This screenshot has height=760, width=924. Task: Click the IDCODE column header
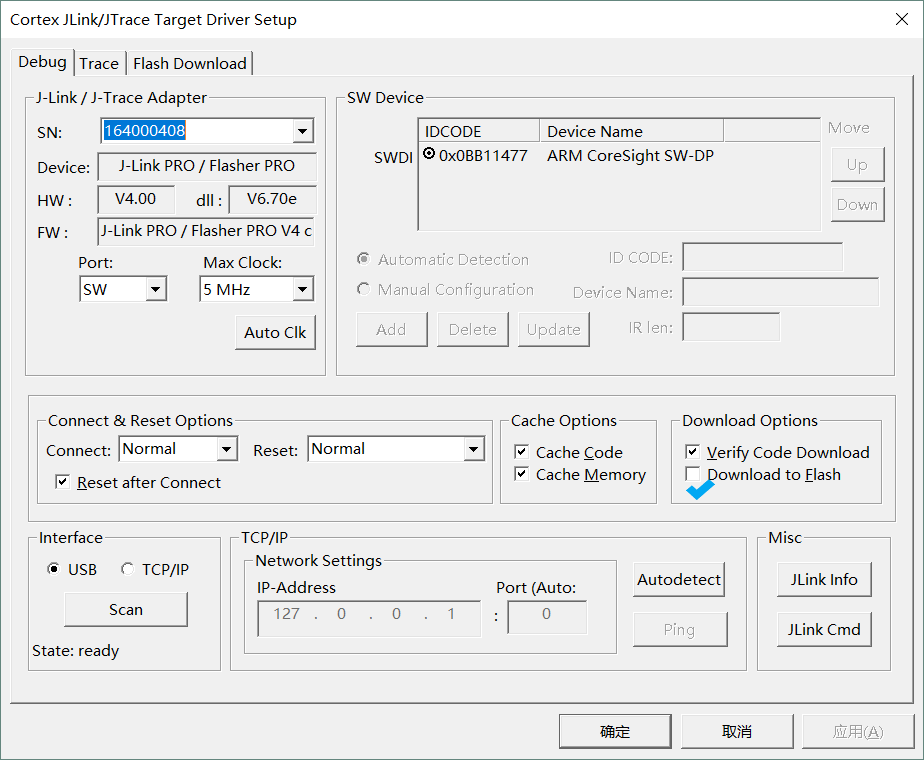click(479, 131)
